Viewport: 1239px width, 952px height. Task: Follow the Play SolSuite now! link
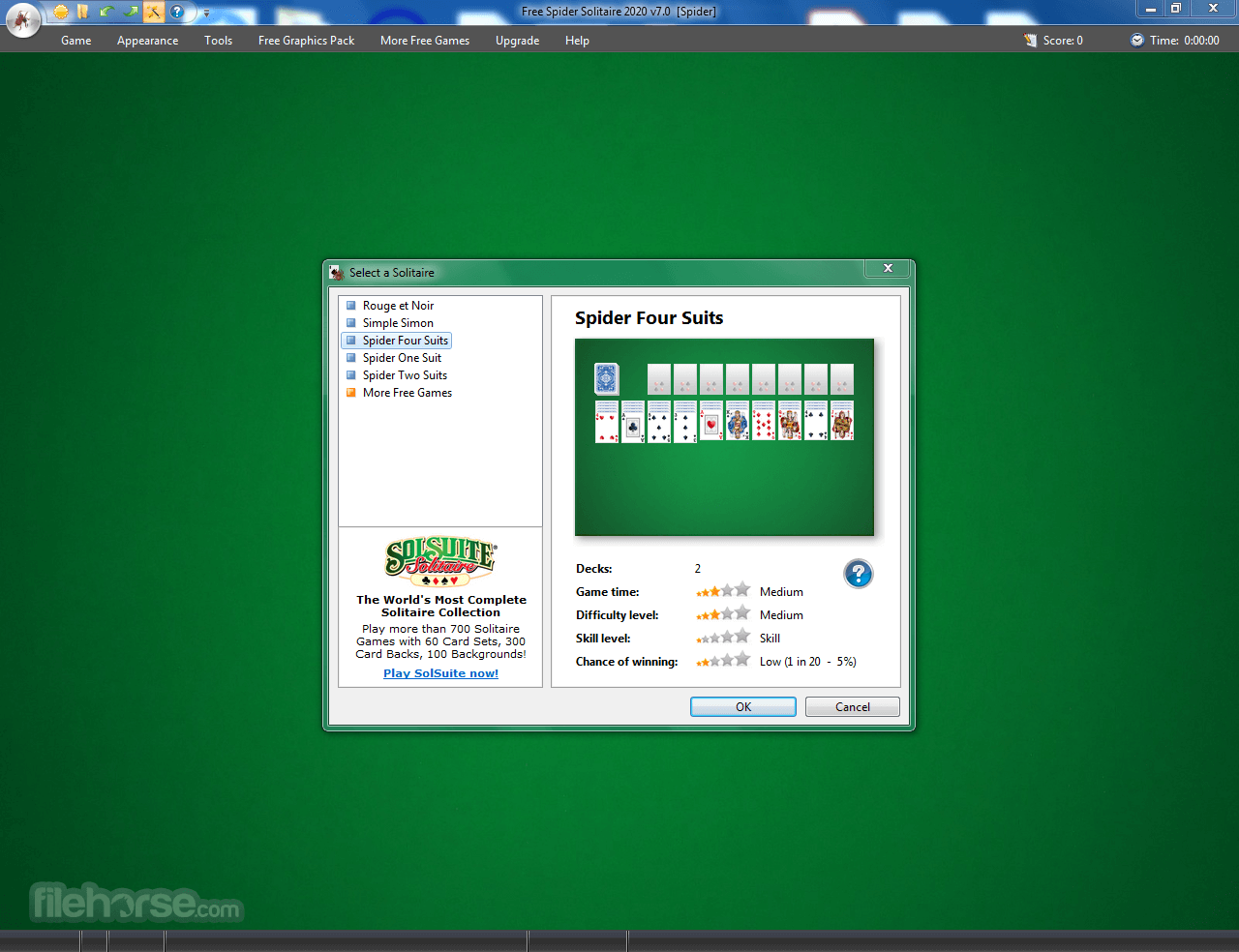click(440, 673)
